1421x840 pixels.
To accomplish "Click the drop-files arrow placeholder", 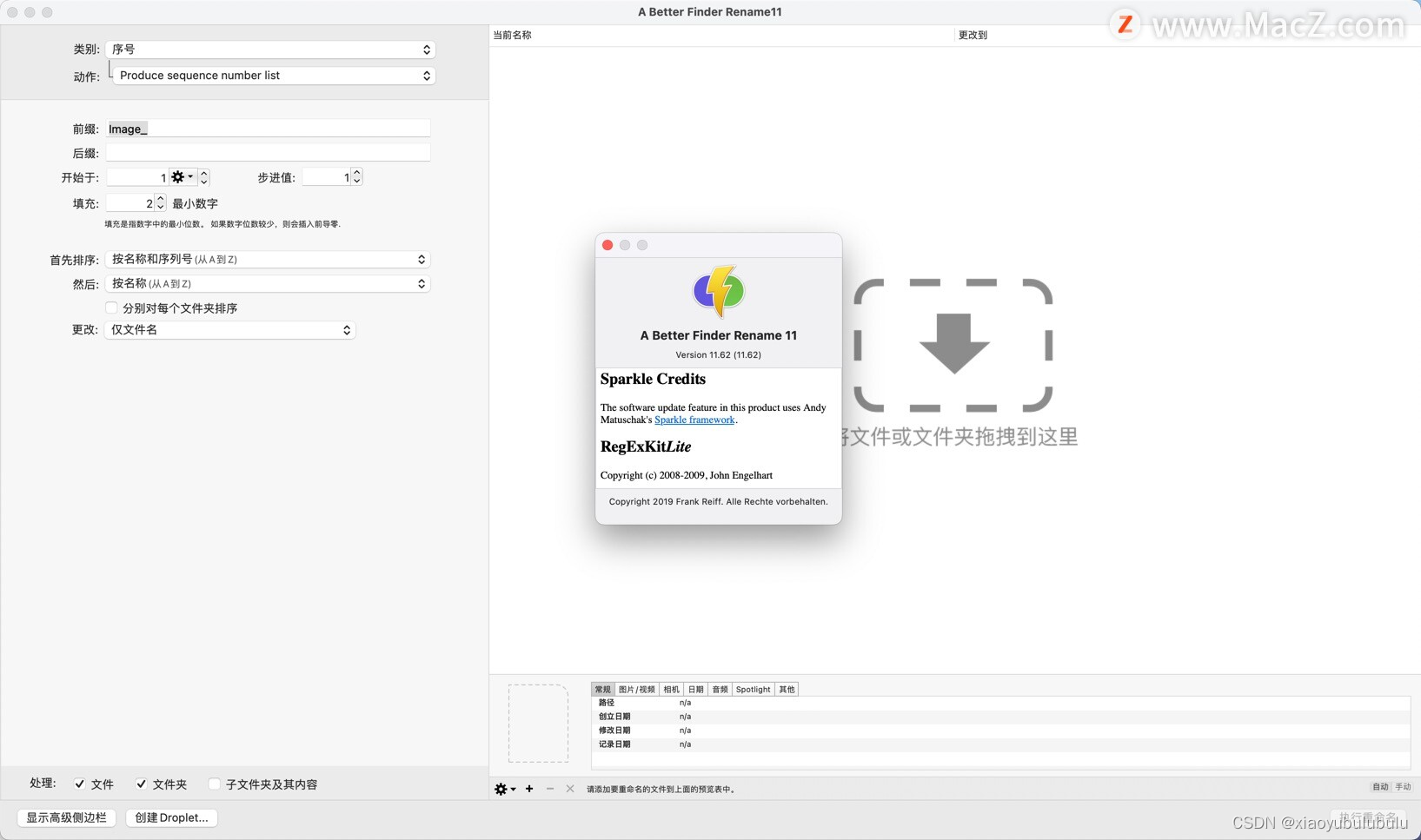I will 953,345.
